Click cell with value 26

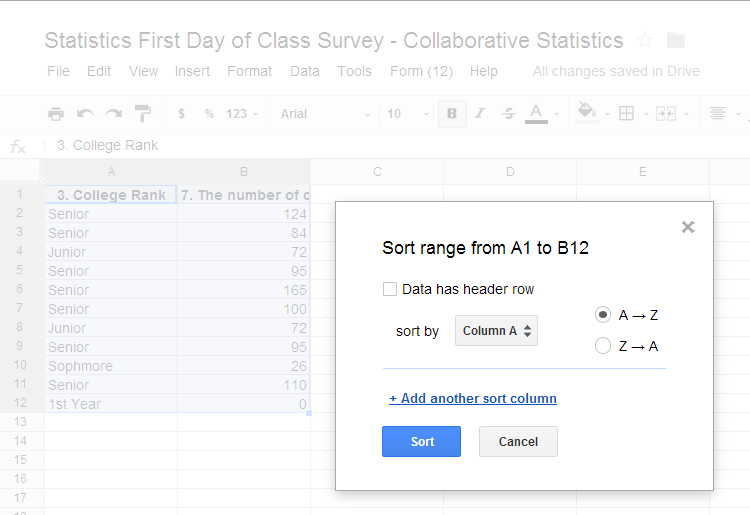click(x=244, y=366)
